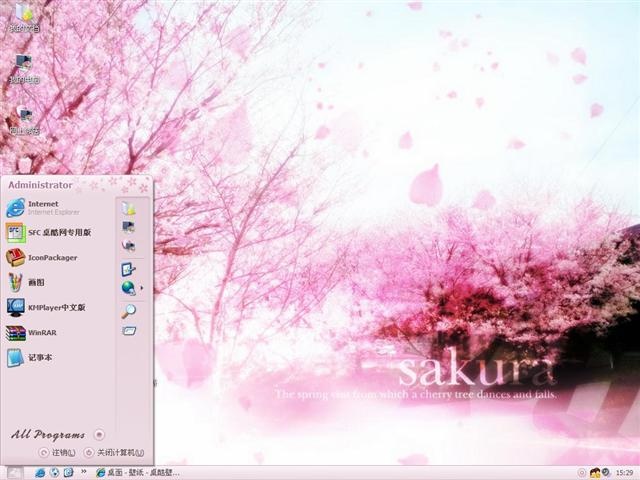The image size is (640, 480).
Task: Show hidden tray icons with round arrow
Action: 582,473
